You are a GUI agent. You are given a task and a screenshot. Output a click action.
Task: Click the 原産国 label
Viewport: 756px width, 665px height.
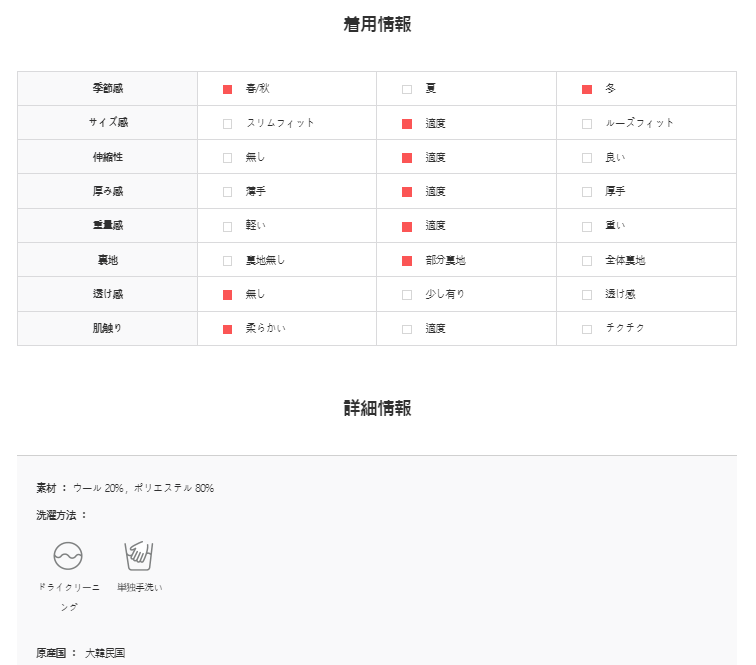click(x=51, y=653)
